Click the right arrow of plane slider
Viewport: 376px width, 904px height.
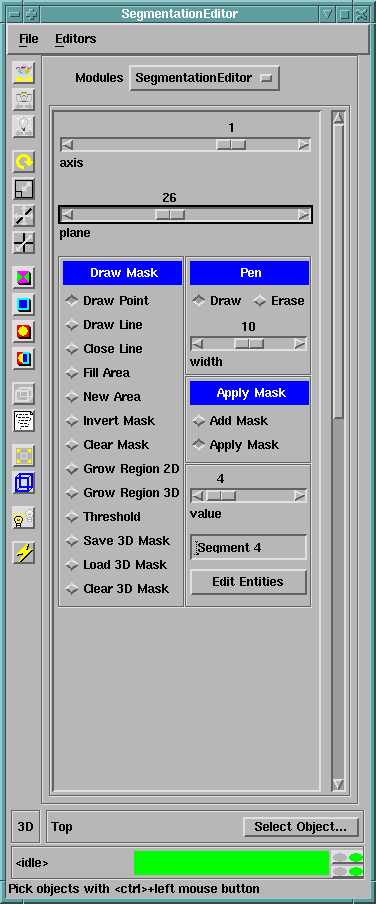click(x=304, y=215)
